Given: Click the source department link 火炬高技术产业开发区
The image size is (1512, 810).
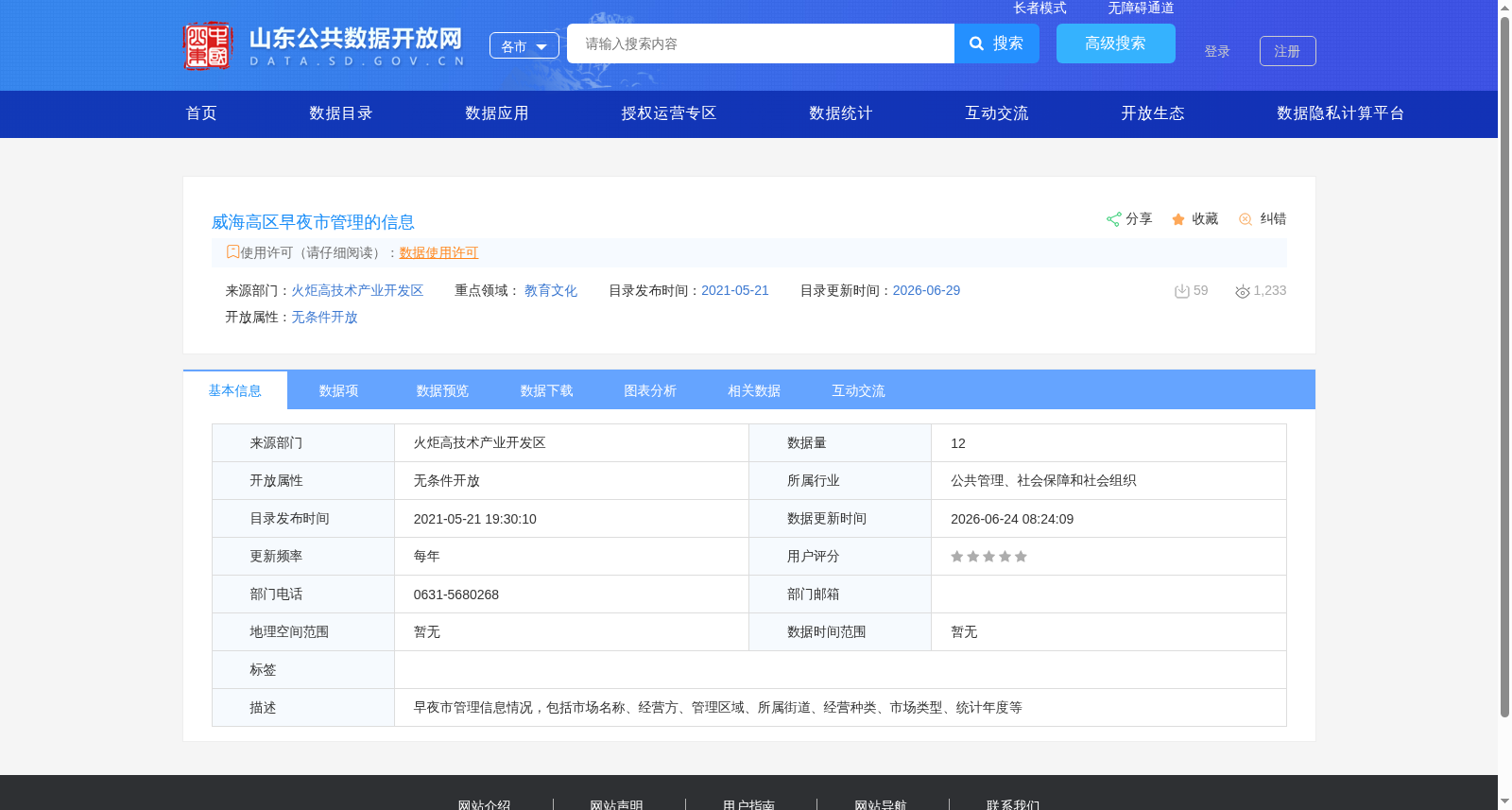Looking at the screenshot, I should pos(357,290).
